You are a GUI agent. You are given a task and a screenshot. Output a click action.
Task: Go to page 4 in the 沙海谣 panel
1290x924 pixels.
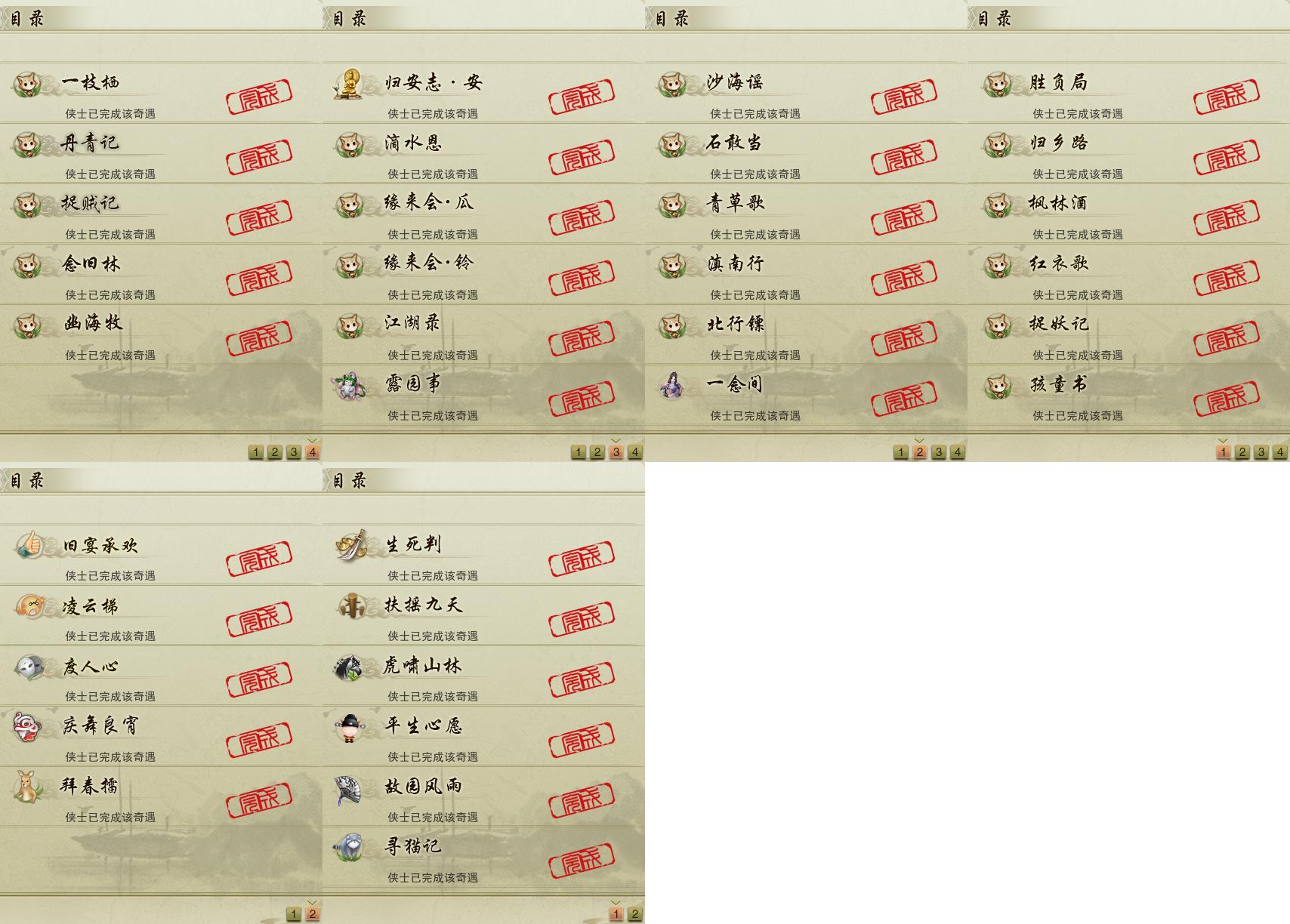click(x=957, y=452)
